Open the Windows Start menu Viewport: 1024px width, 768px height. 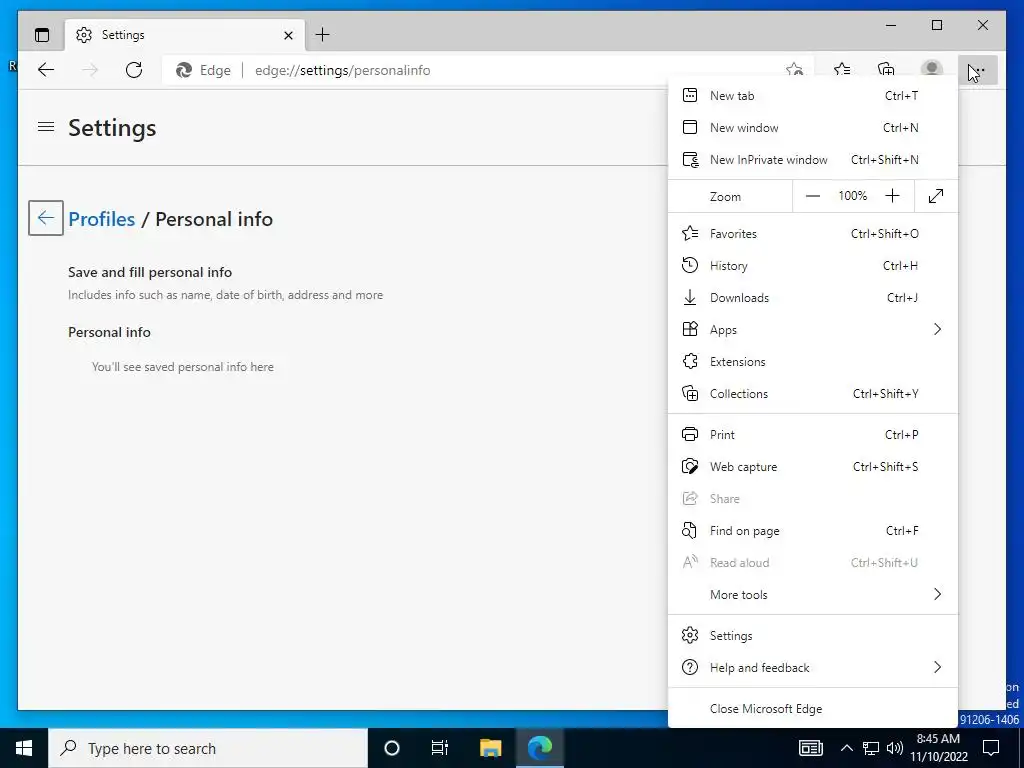tap(24, 748)
